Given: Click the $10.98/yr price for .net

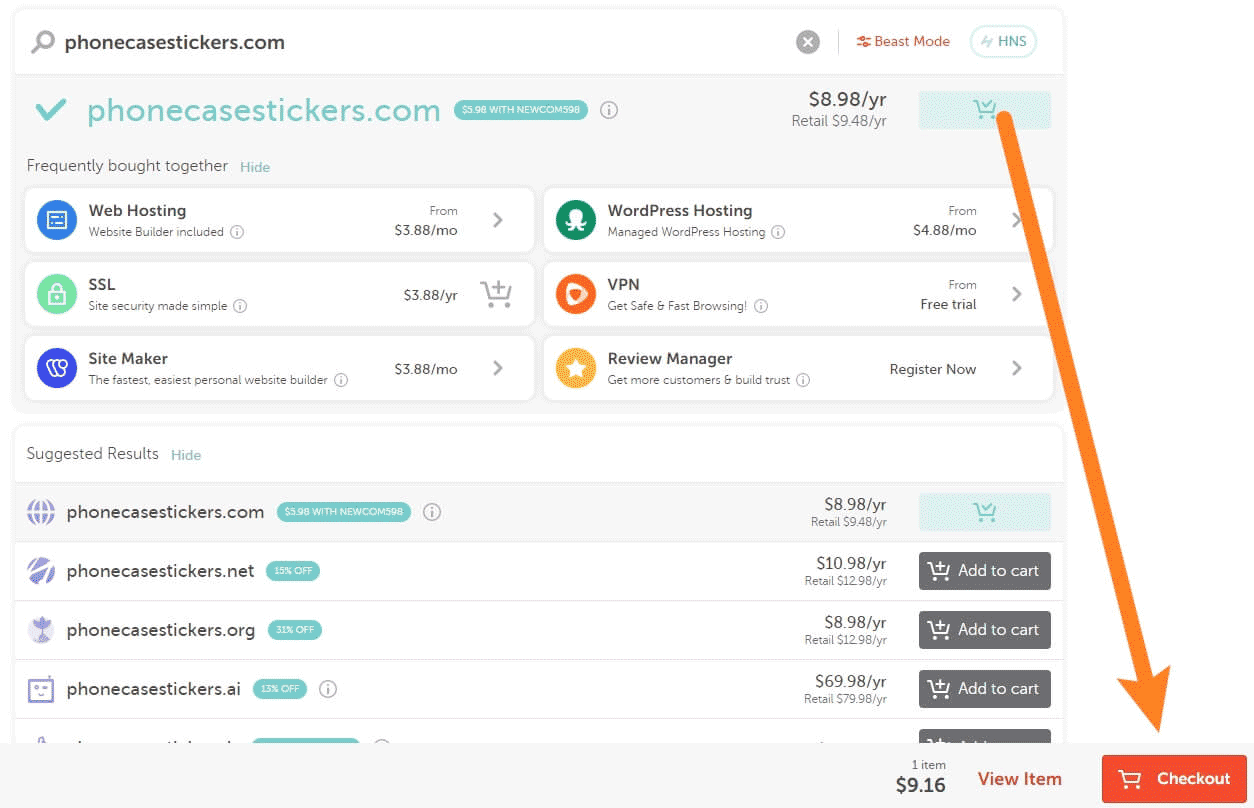Looking at the screenshot, I should point(851,564).
